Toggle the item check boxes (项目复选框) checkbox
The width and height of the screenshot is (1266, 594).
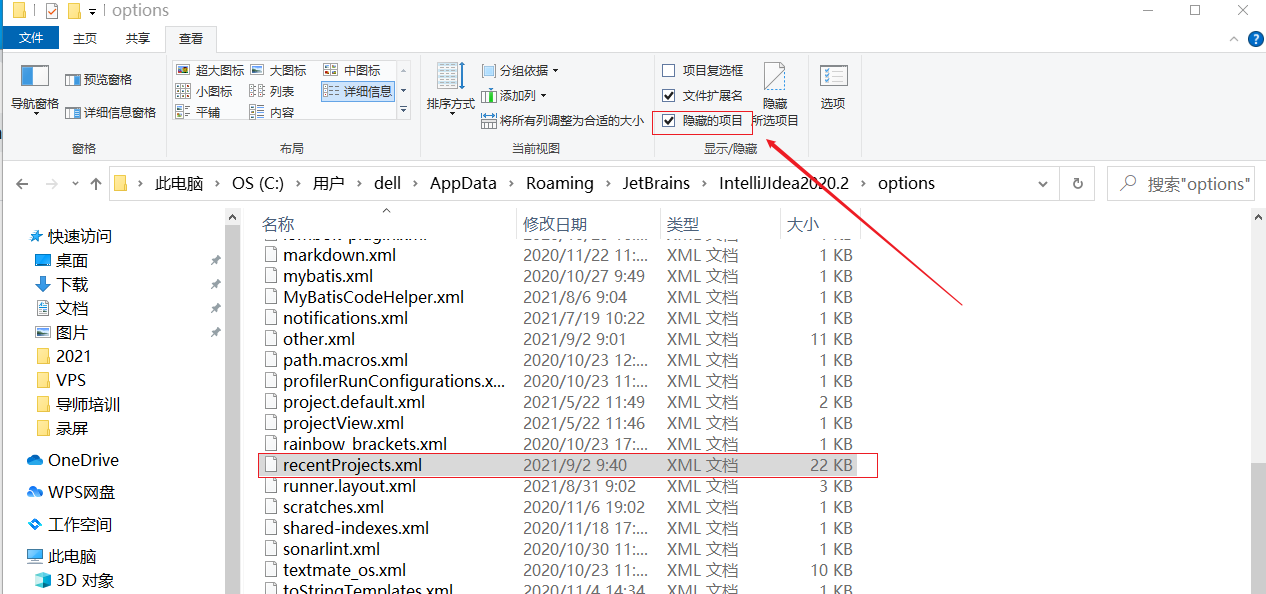tap(669, 70)
